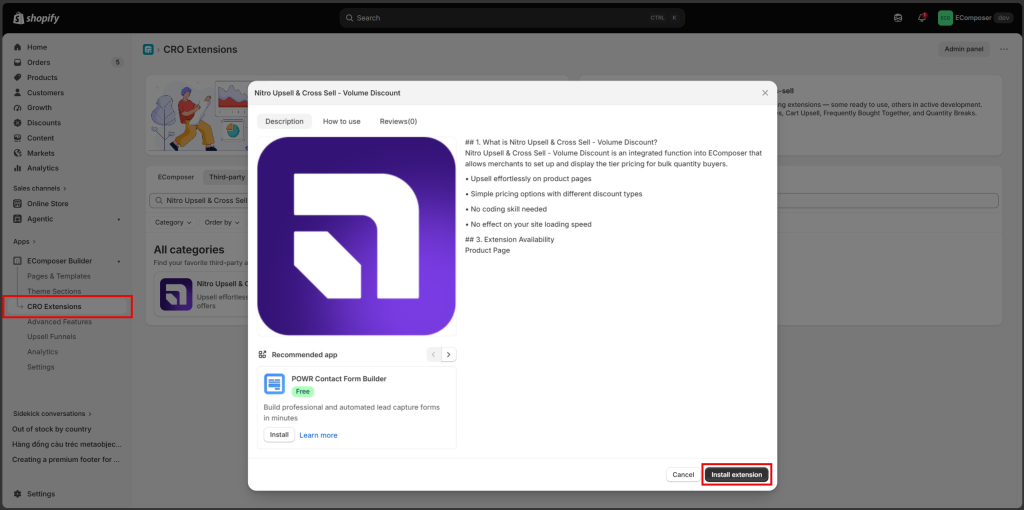Open the three-dot more actions menu

pyautogui.click(x=1004, y=49)
